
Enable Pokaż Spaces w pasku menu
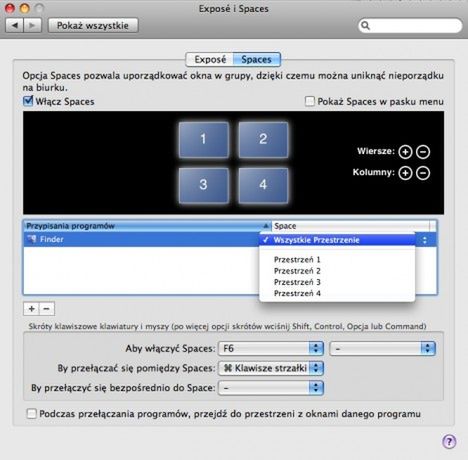(x=310, y=101)
